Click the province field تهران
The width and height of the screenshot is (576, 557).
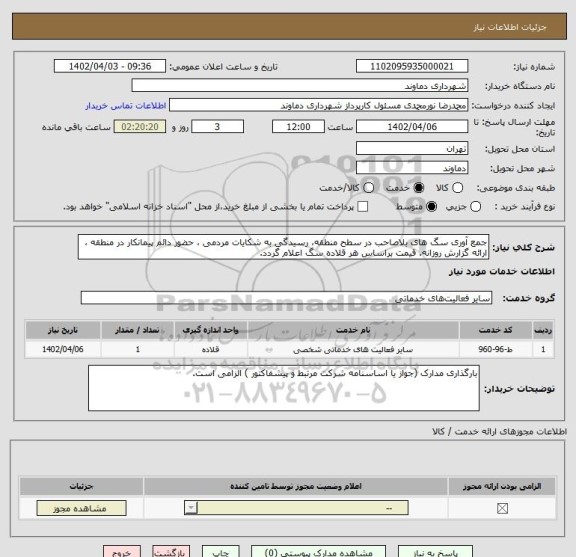(x=412, y=148)
